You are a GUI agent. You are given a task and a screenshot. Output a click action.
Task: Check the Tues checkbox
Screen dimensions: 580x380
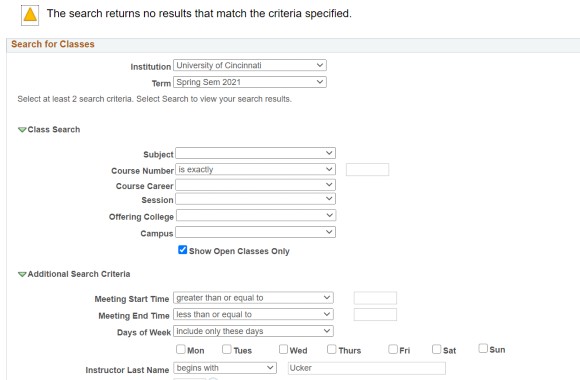pos(227,349)
